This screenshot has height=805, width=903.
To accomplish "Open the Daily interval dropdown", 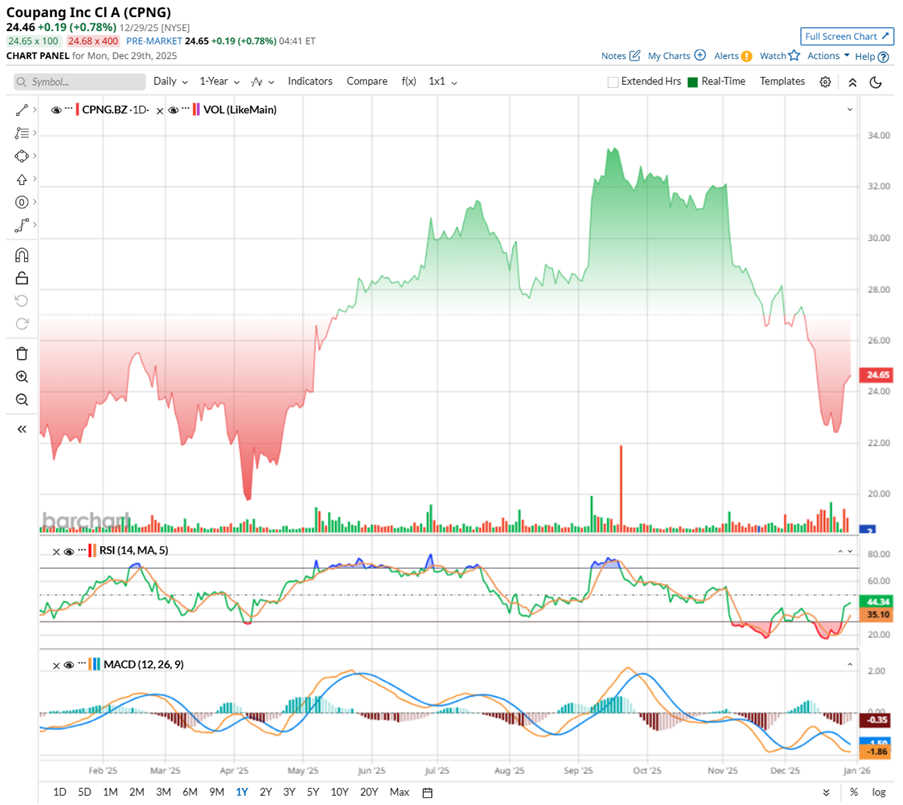I will tap(170, 82).
